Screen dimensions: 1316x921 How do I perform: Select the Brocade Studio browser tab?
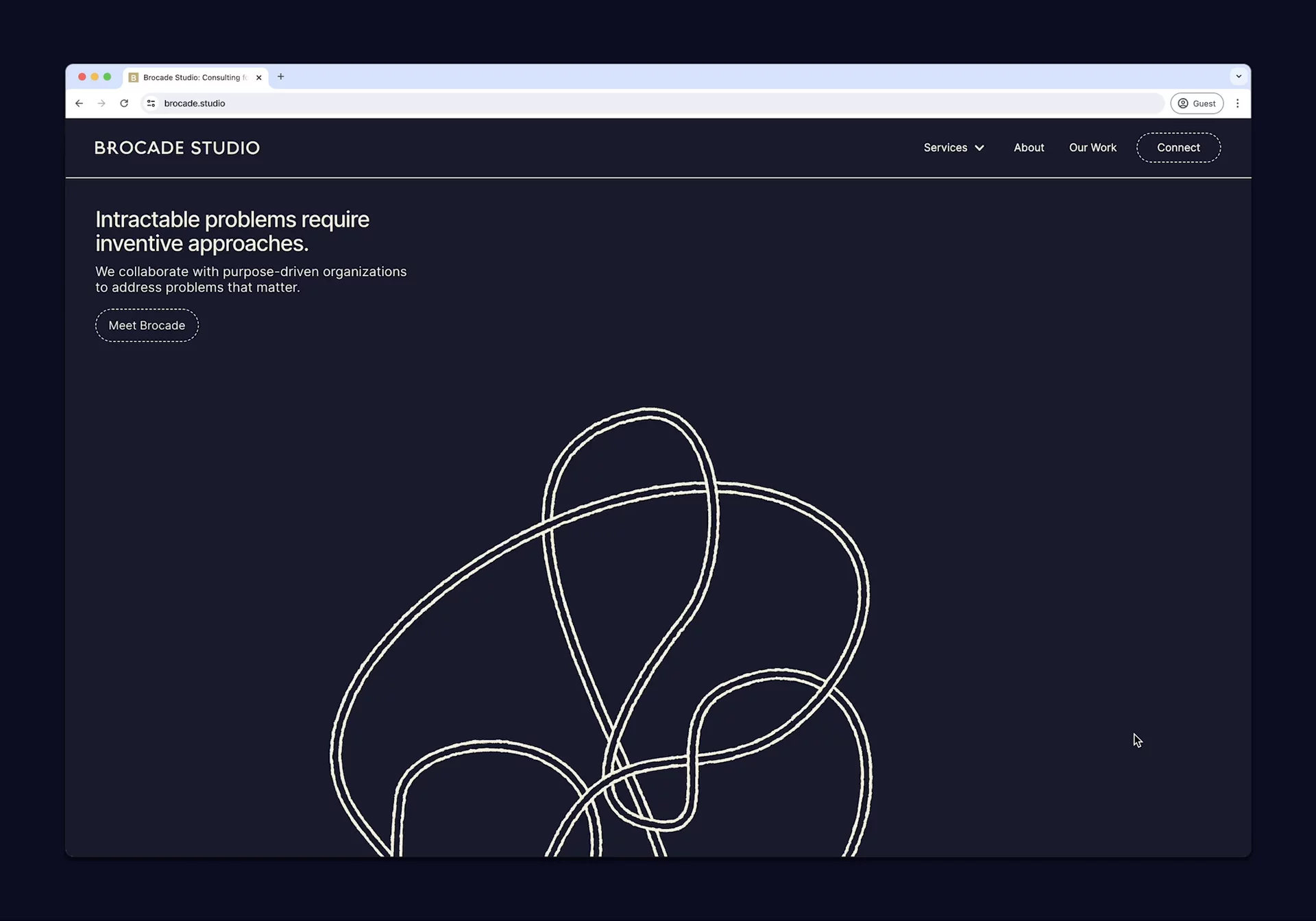[193, 77]
